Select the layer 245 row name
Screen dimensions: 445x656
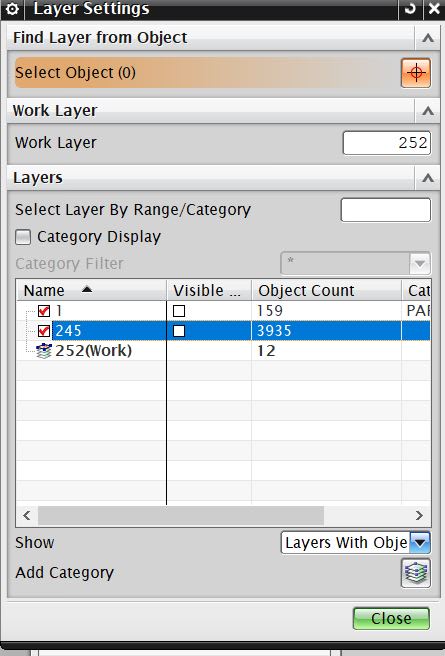coord(68,331)
